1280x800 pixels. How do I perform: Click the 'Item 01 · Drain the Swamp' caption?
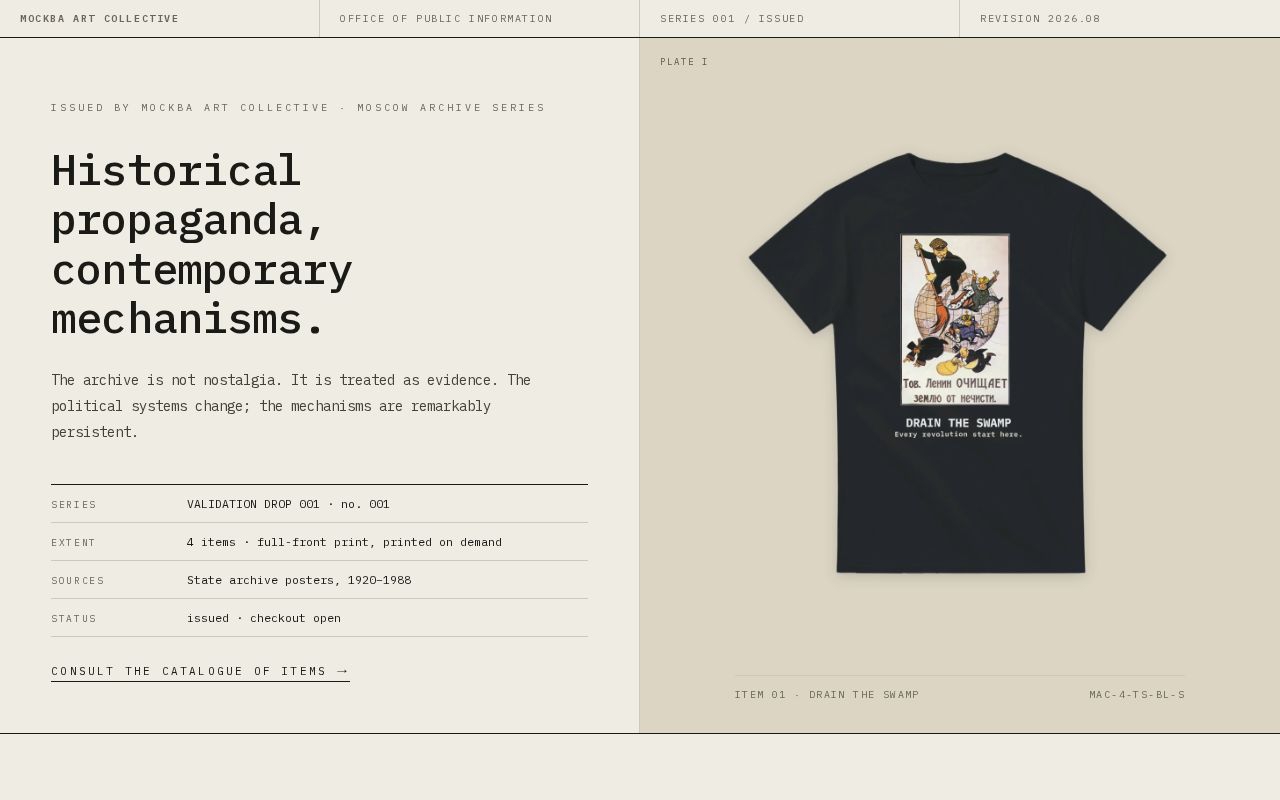(827, 695)
